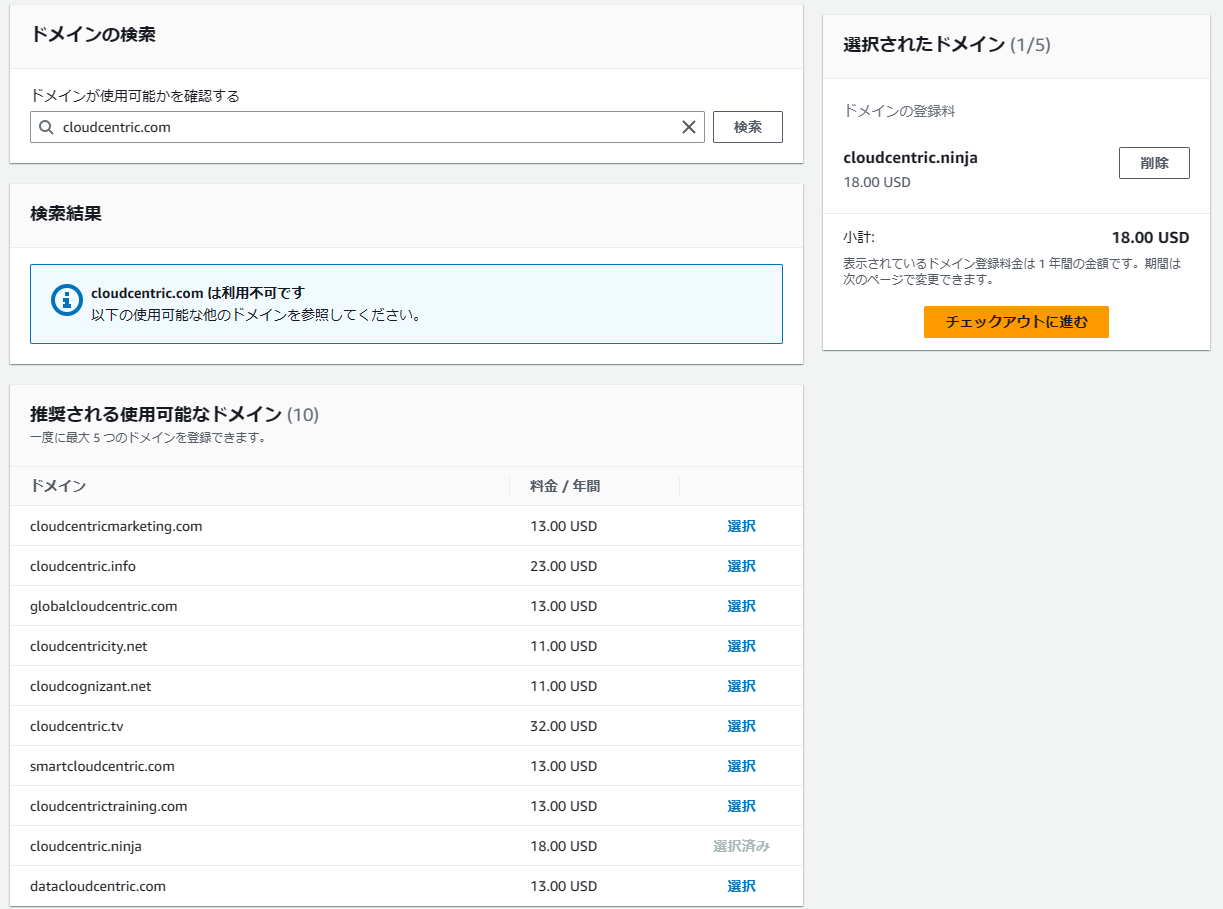Remove cloudcentric.ninja with the 削除 button
Screen dimensions: 1223x909
click(x=1154, y=163)
